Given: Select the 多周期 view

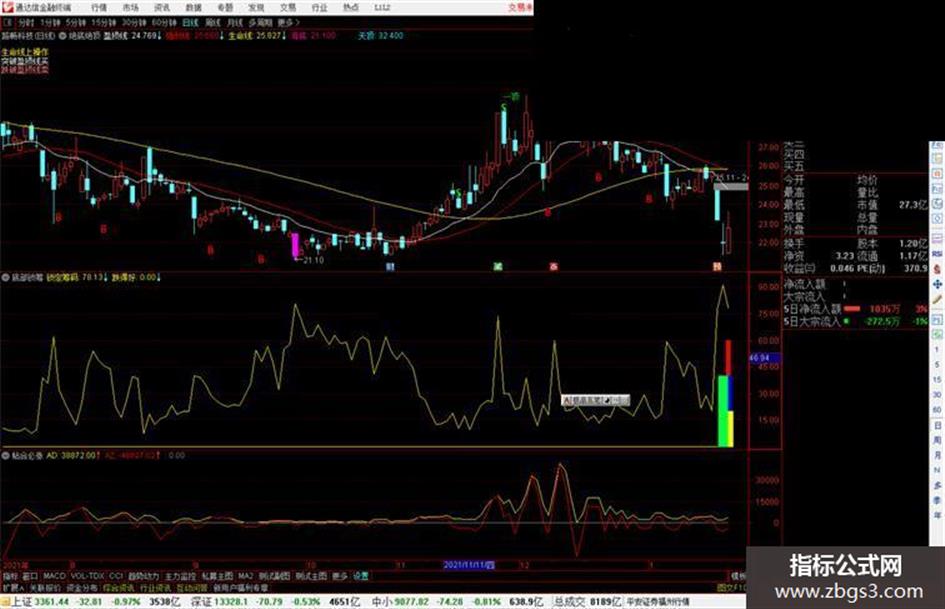Looking at the screenshot, I should pos(260,22).
